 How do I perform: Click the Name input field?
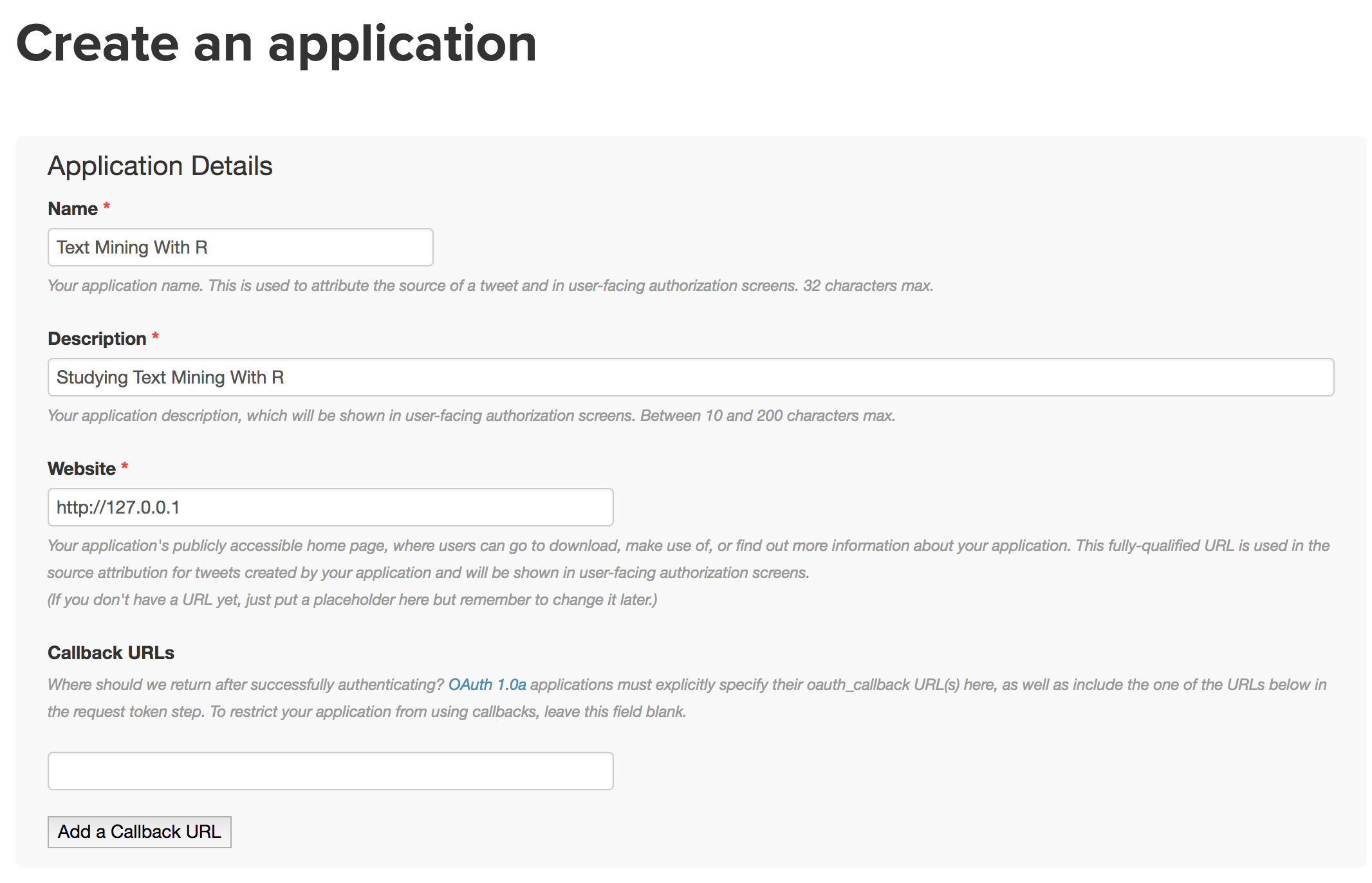[x=240, y=247]
